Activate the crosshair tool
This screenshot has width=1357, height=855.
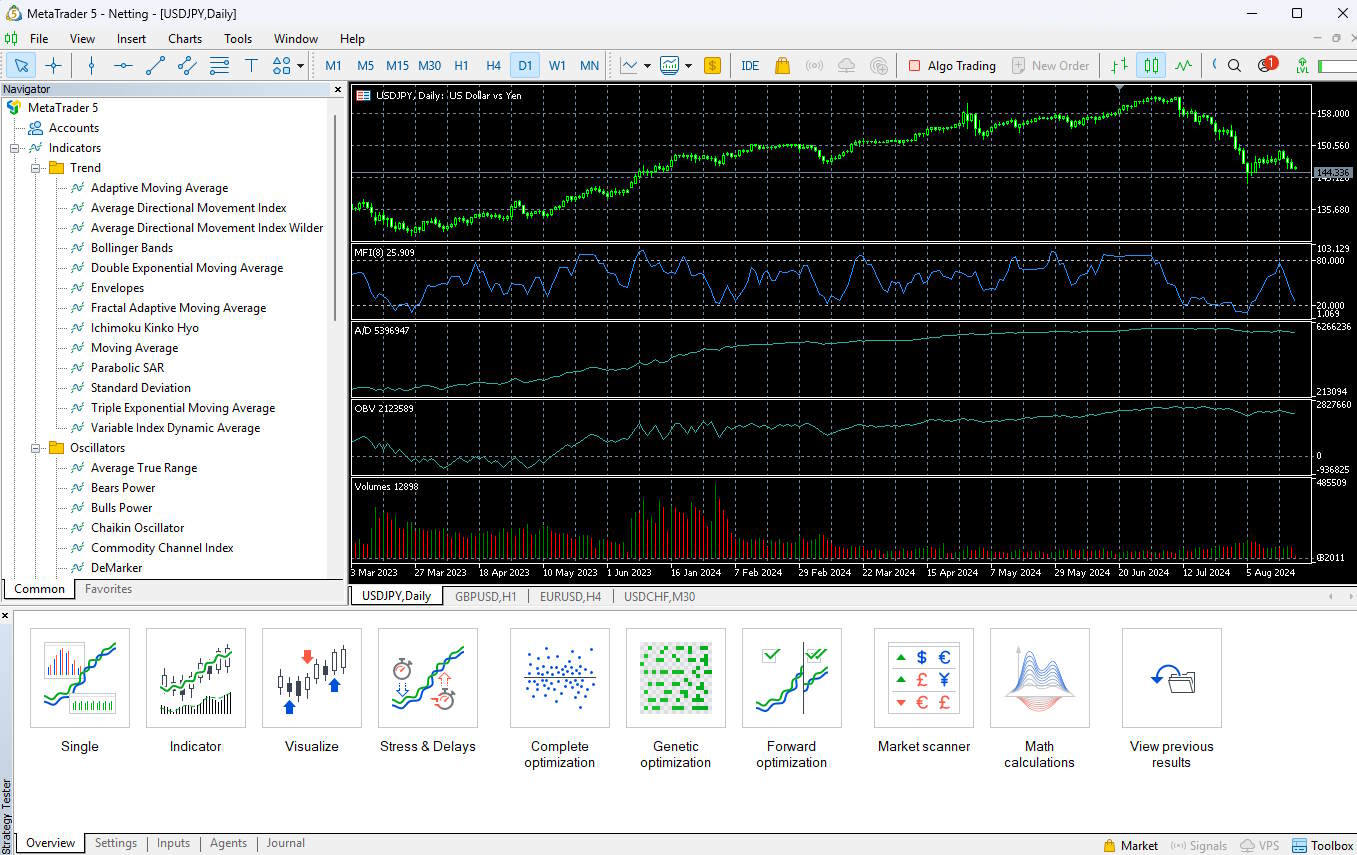[53, 66]
